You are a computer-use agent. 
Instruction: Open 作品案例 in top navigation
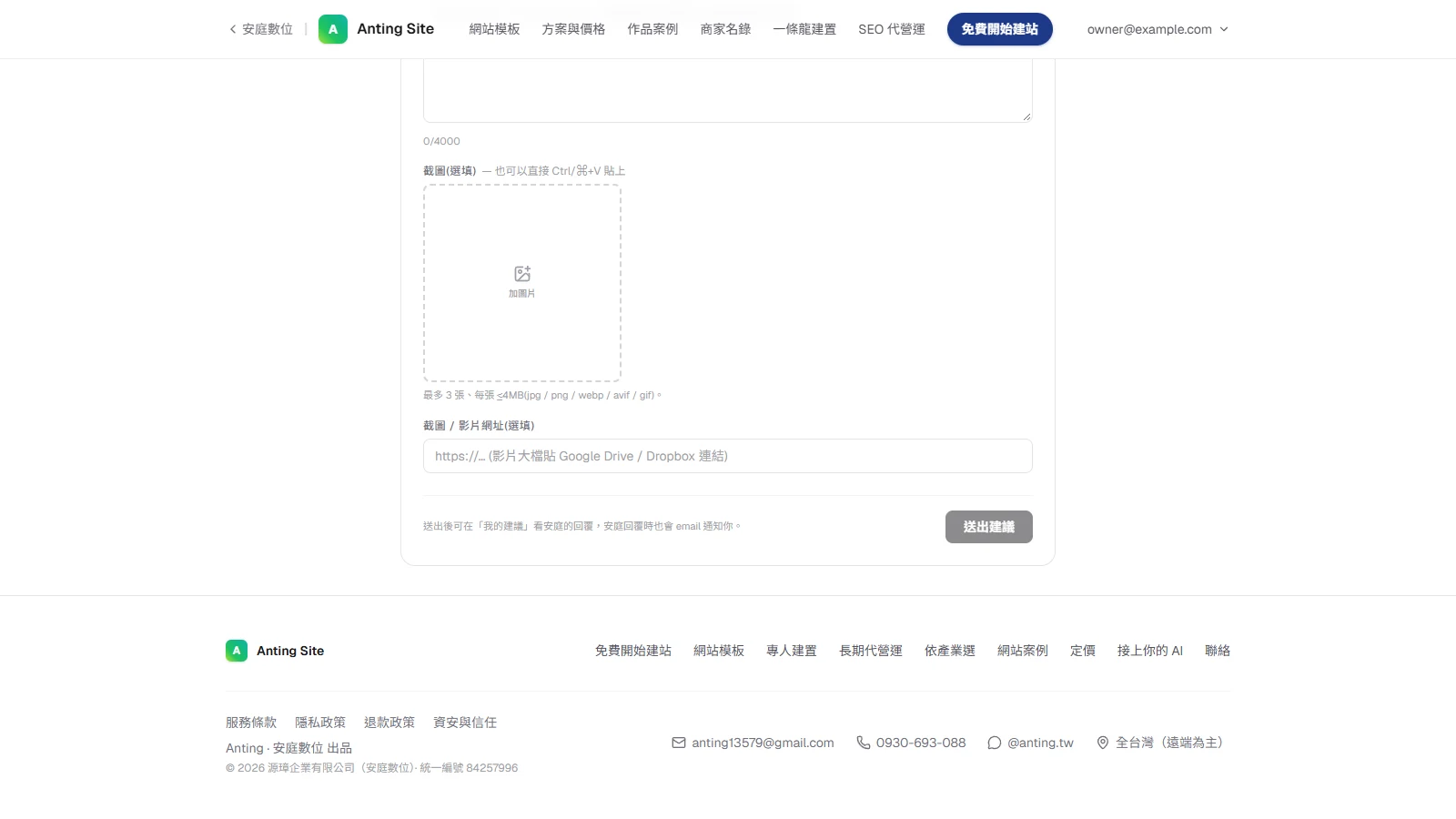pyautogui.click(x=652, y=29)
